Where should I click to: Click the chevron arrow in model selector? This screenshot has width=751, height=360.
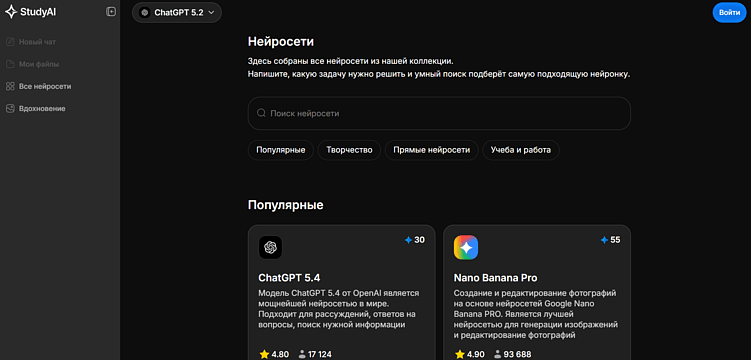click(x=211, y=13)
